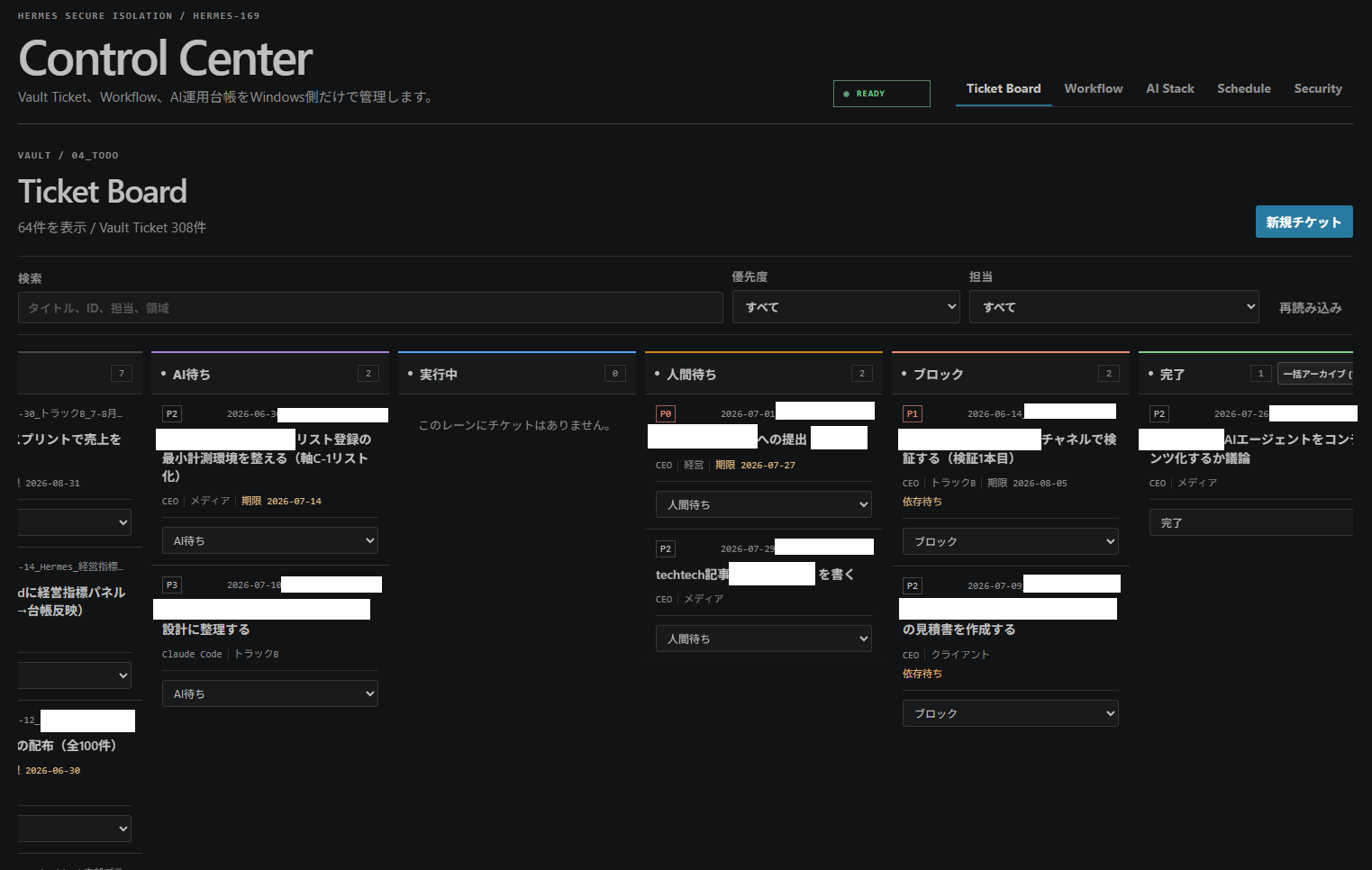Reload the board with 再読み込み
This screenshot has width=1372, height=870.
coord(1311,308)
